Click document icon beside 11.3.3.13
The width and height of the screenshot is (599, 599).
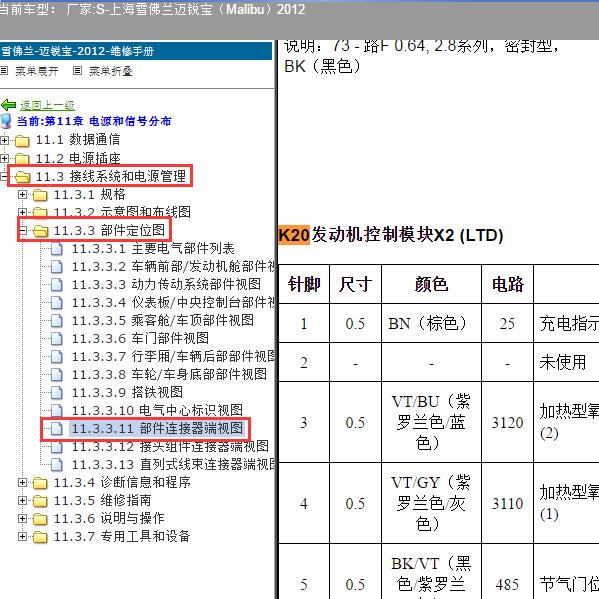point(57,465)
